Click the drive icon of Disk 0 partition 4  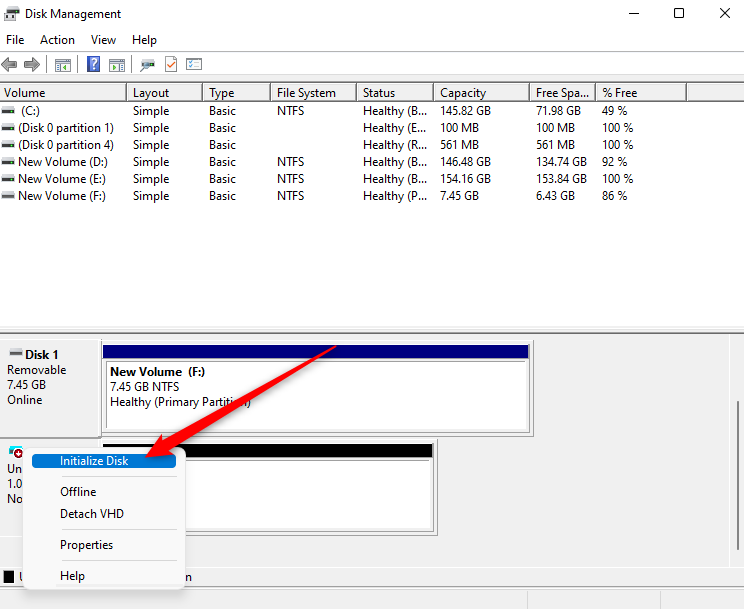[8, 145]
